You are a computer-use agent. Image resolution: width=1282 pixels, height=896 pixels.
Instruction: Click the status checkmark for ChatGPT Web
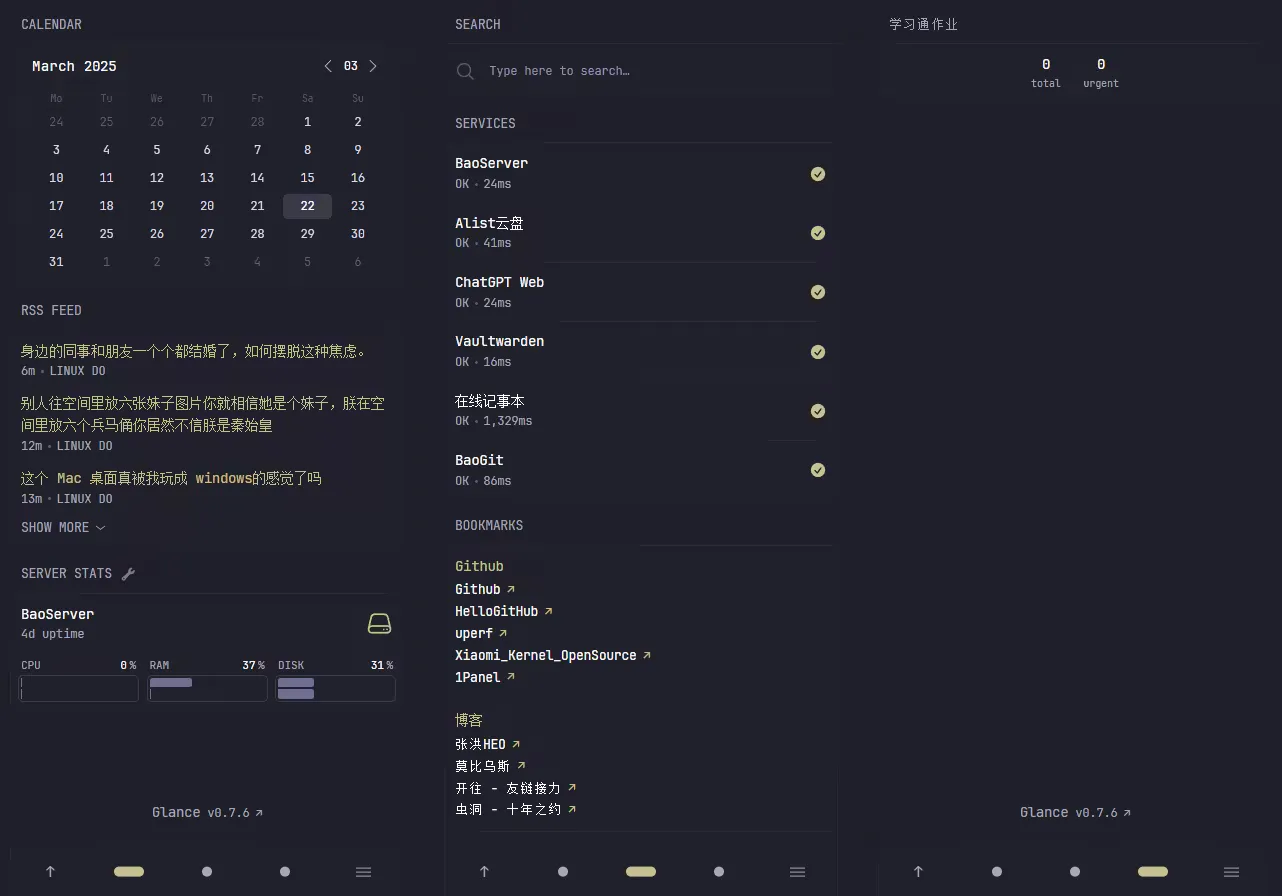818,292
